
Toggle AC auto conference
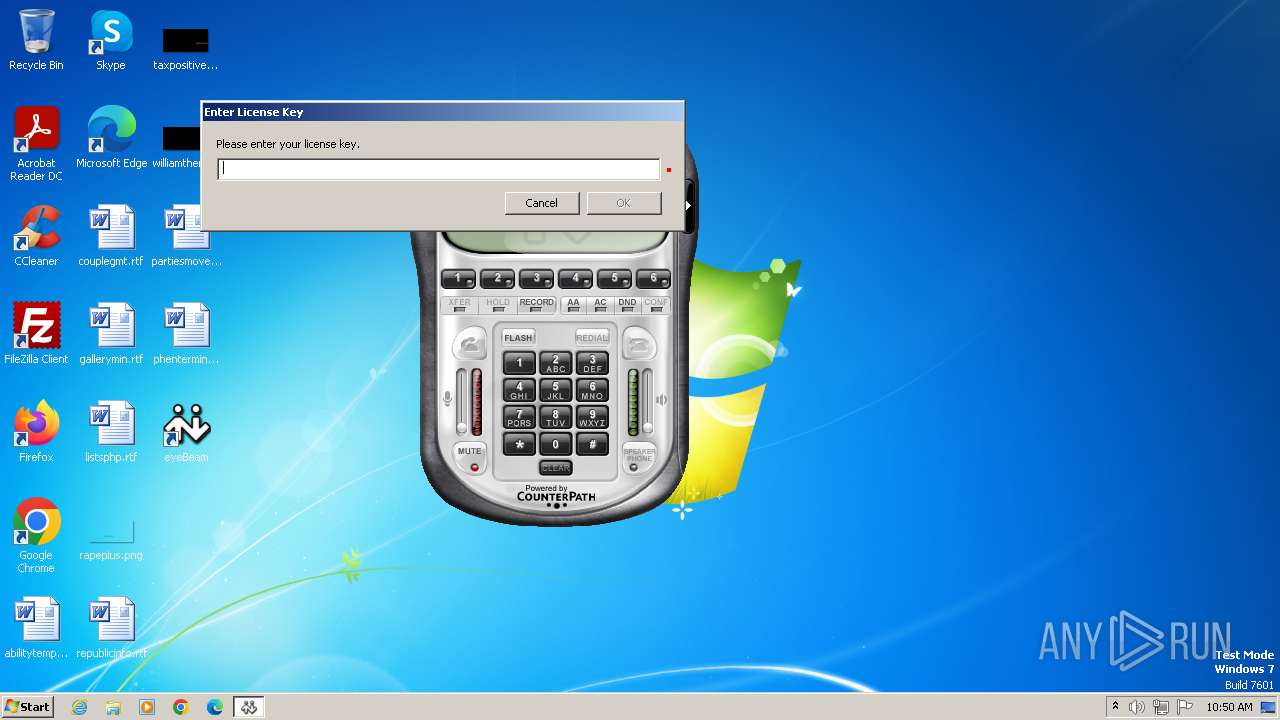pyautogui.click(x=600, y=305)
